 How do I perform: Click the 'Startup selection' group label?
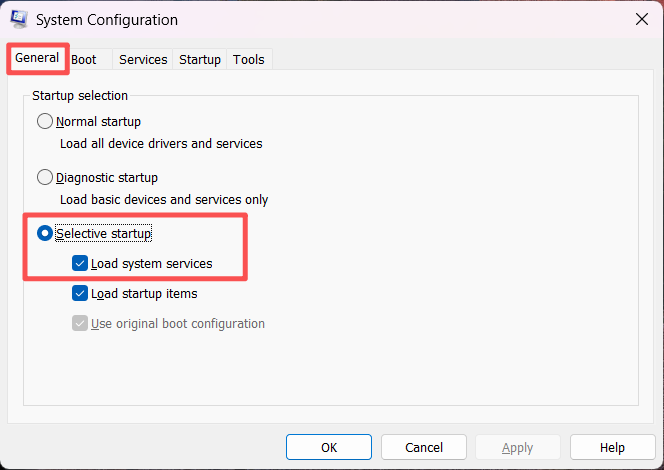(x=80, y=96)
